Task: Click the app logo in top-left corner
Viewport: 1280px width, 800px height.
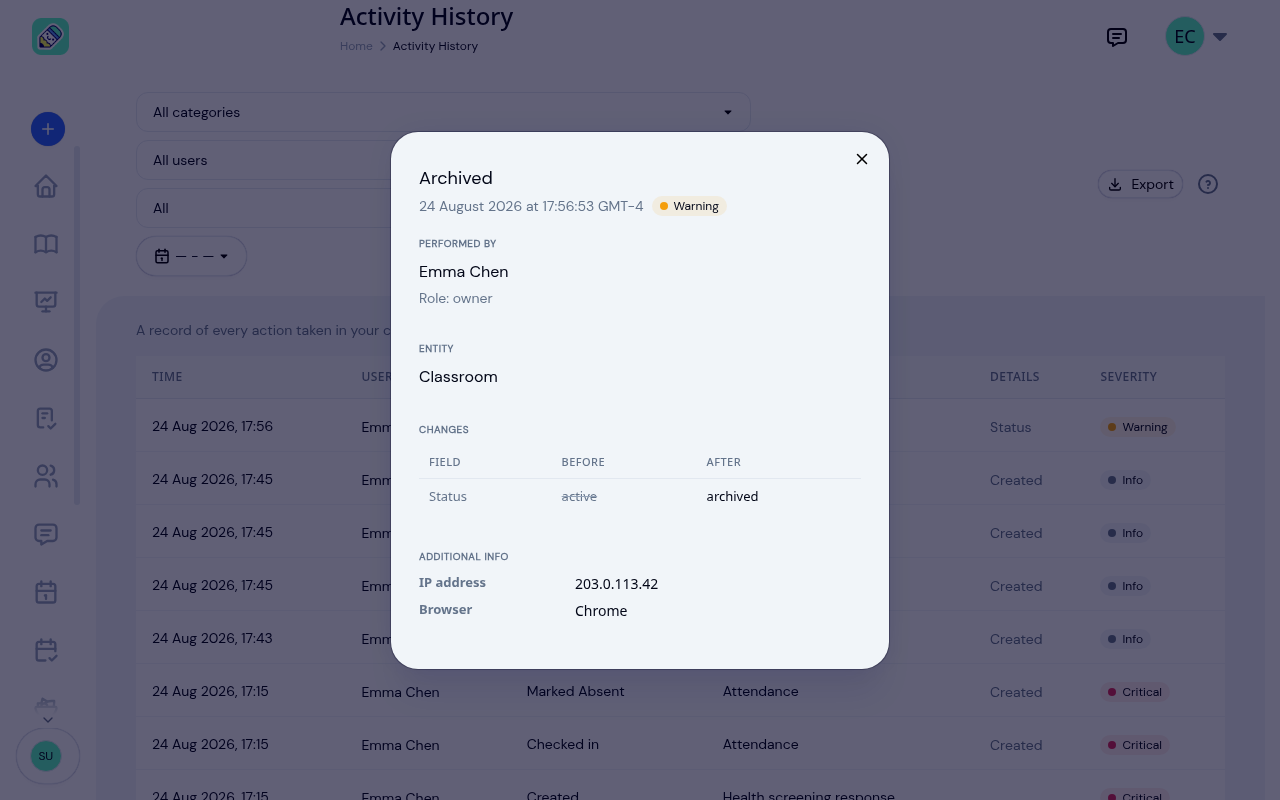Action: [x=50, y=37]
